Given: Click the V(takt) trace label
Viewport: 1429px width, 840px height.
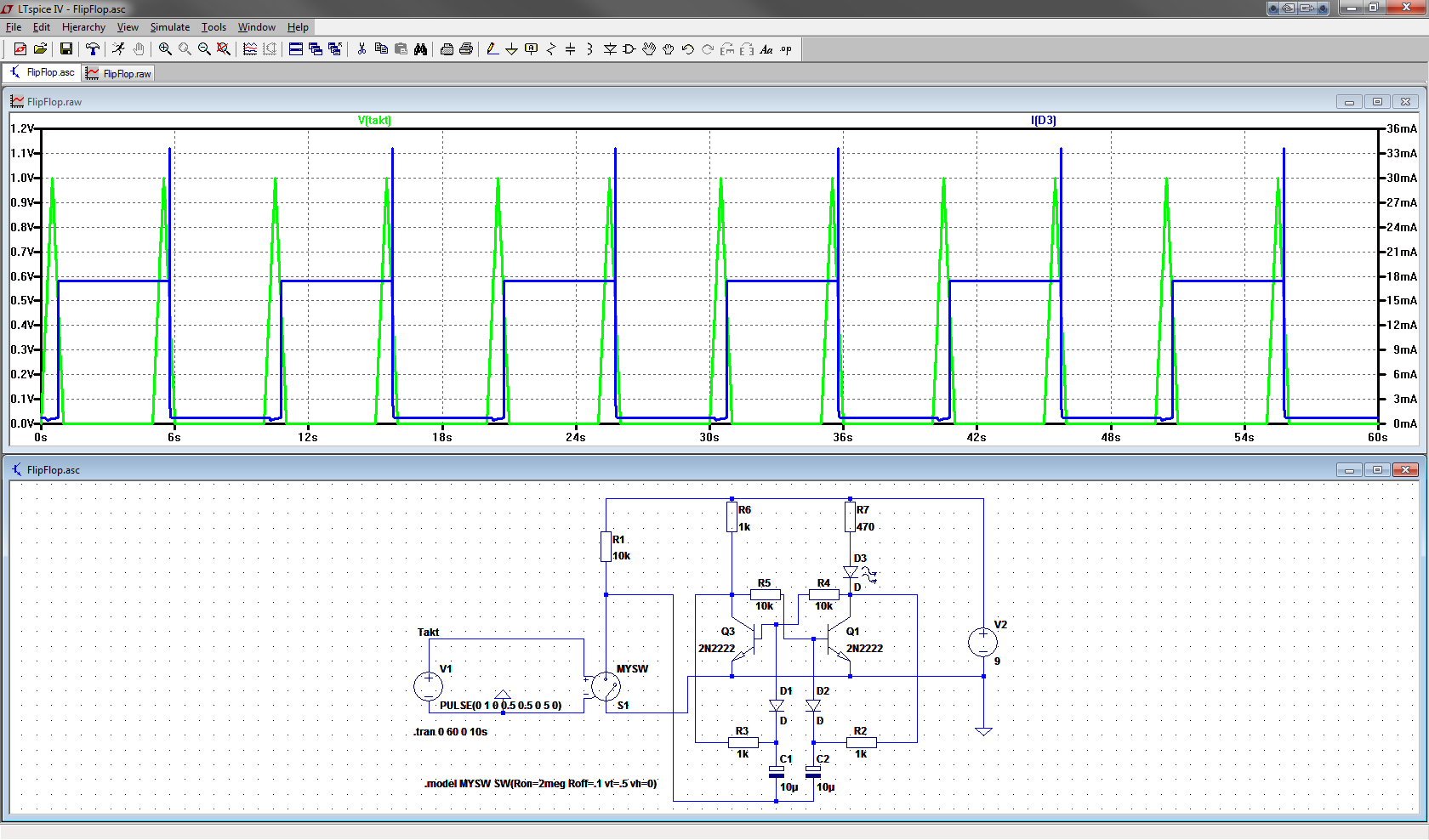Looking at the screenshot, I should 374,120.
